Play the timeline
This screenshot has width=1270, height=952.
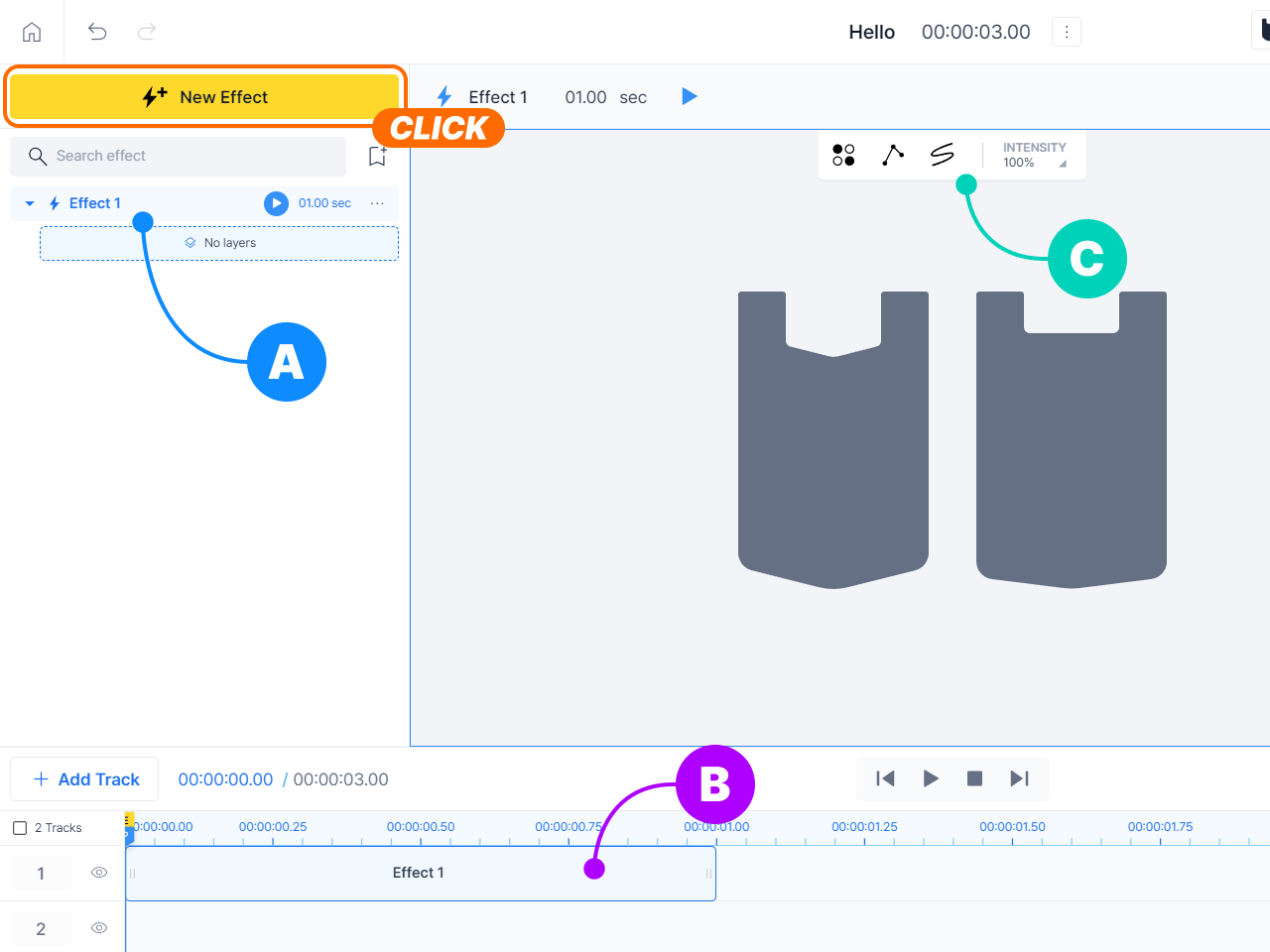click(931, 778)
